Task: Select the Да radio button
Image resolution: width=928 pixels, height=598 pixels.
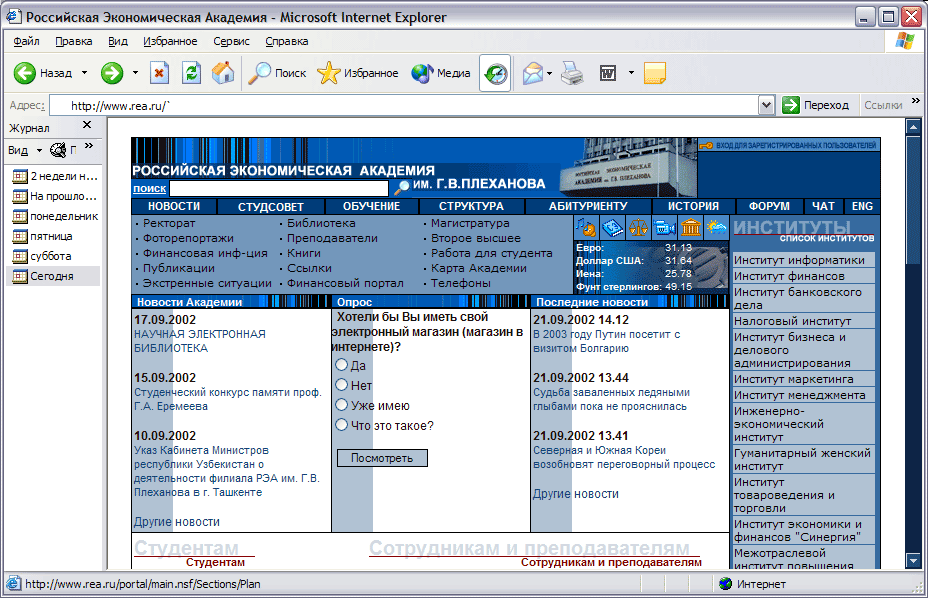Action: (x=341, y=365)
